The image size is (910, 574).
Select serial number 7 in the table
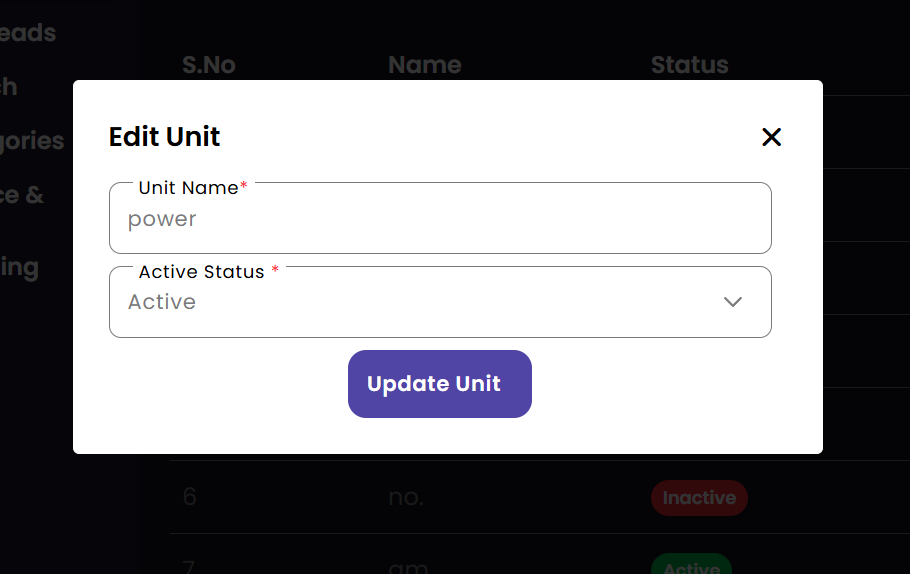point(189,567)
